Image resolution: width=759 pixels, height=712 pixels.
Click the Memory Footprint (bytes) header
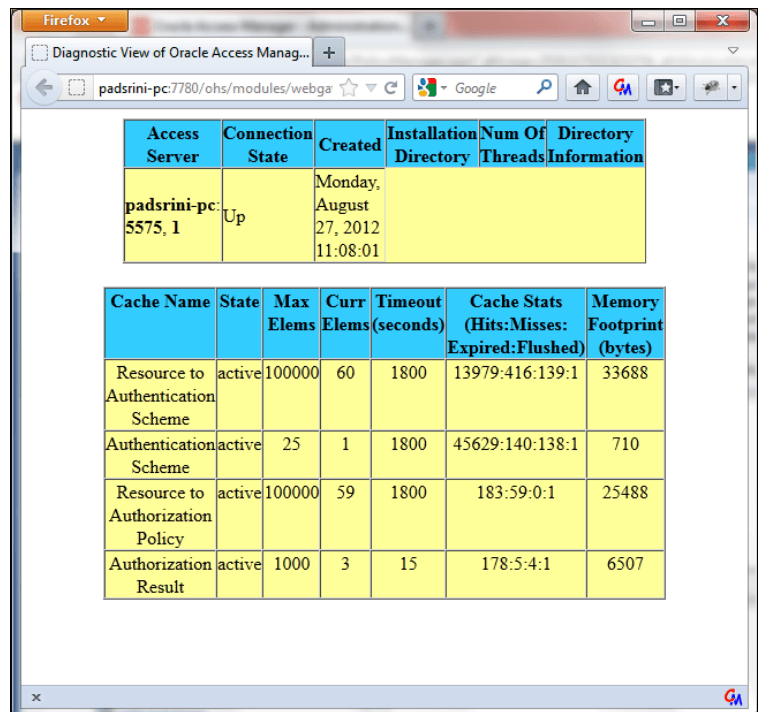tap(625, 323)
